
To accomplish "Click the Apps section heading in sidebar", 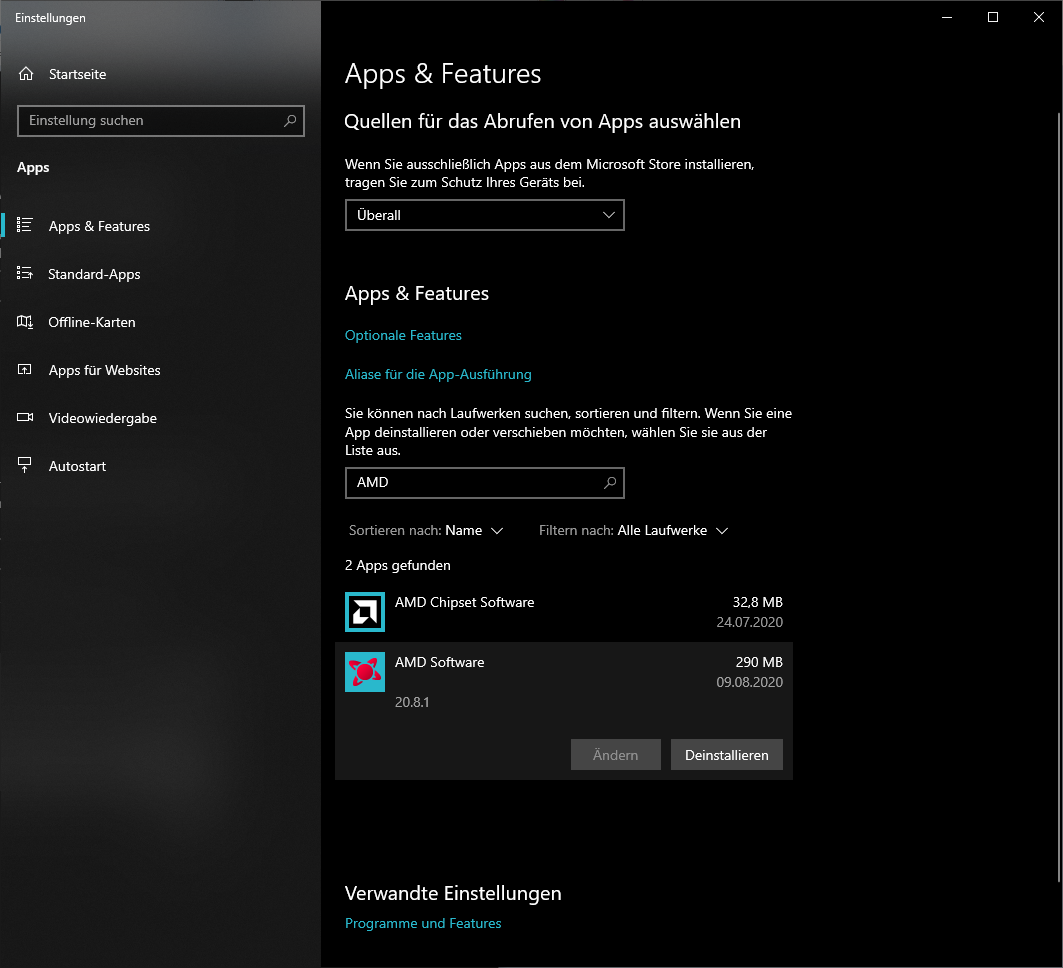I will pyautogui.click(x=33, y=167).
